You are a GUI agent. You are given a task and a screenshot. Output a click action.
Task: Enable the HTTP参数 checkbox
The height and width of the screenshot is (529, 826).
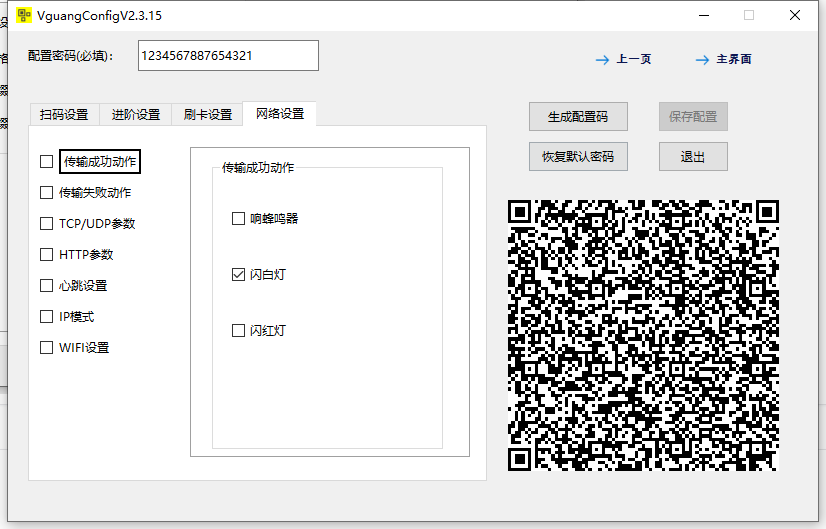46,255
